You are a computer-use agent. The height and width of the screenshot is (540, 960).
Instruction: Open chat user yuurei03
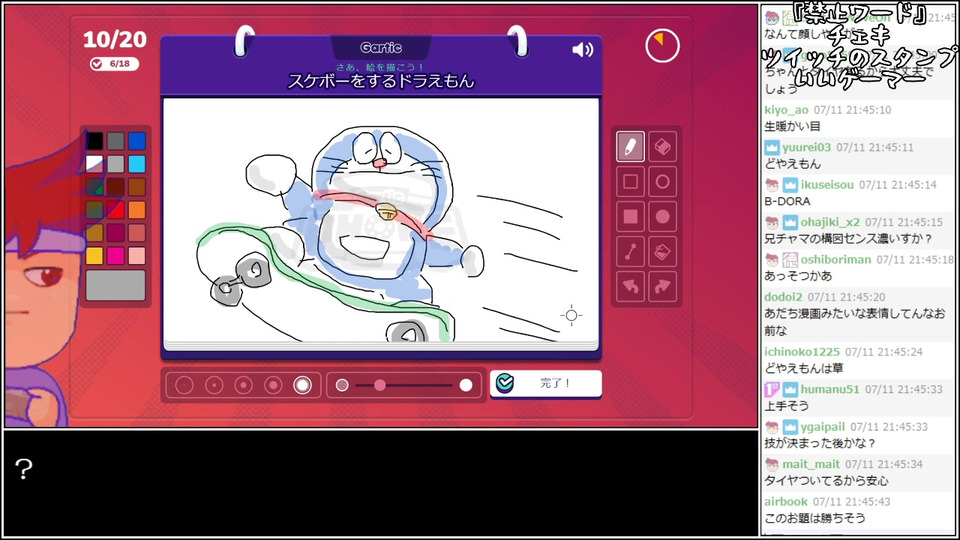(806, 148)
